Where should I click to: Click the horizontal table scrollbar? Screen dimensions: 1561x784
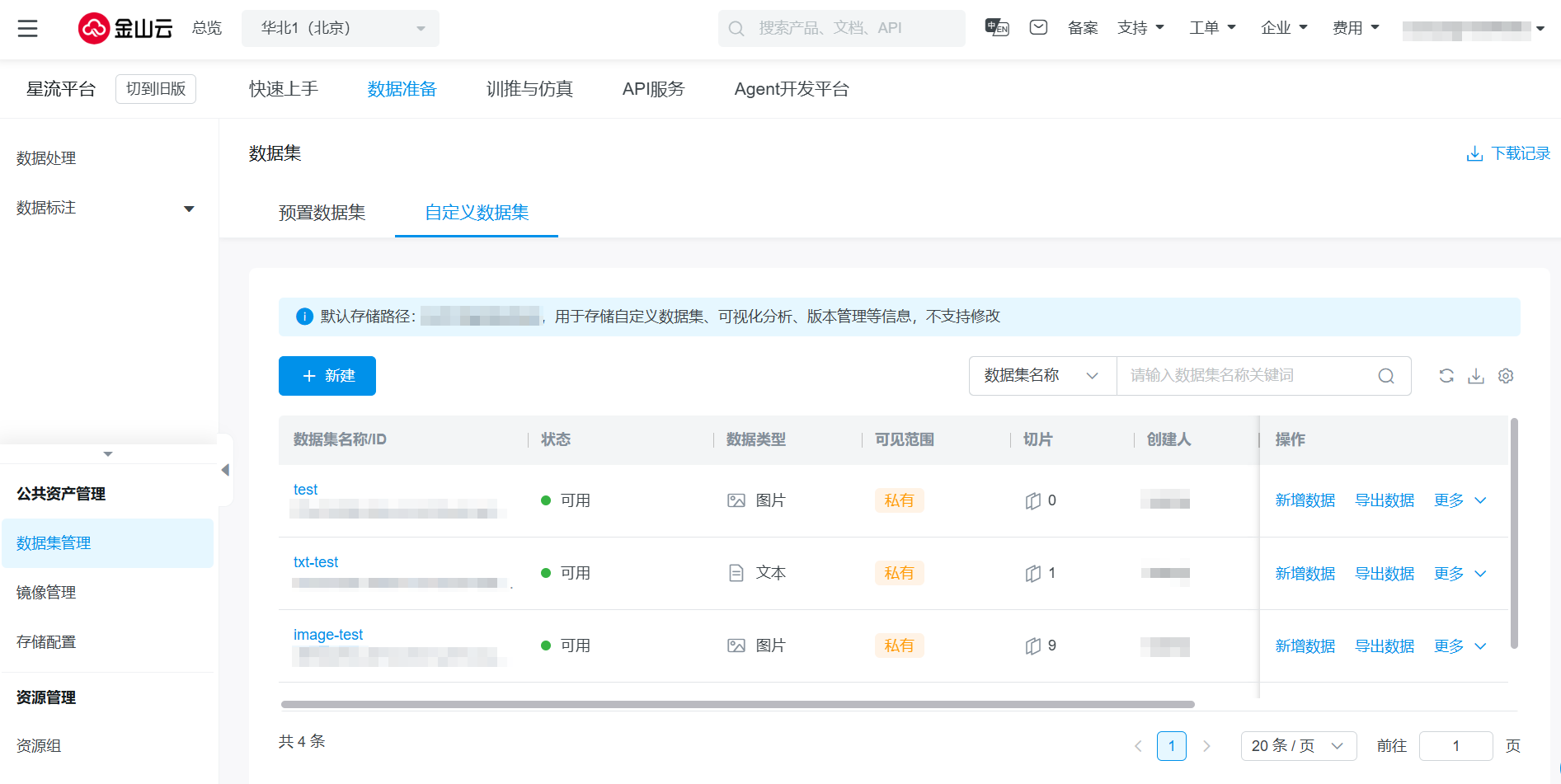737,705
